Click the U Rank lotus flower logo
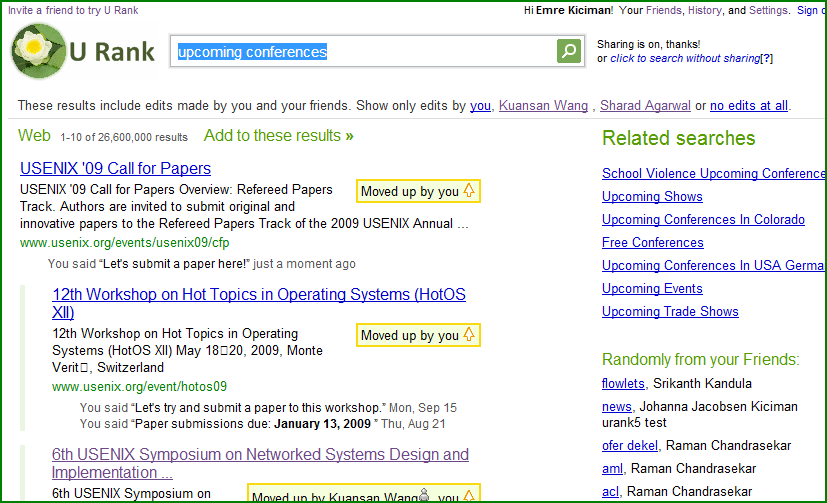827x503 pixels. point(38,51)
